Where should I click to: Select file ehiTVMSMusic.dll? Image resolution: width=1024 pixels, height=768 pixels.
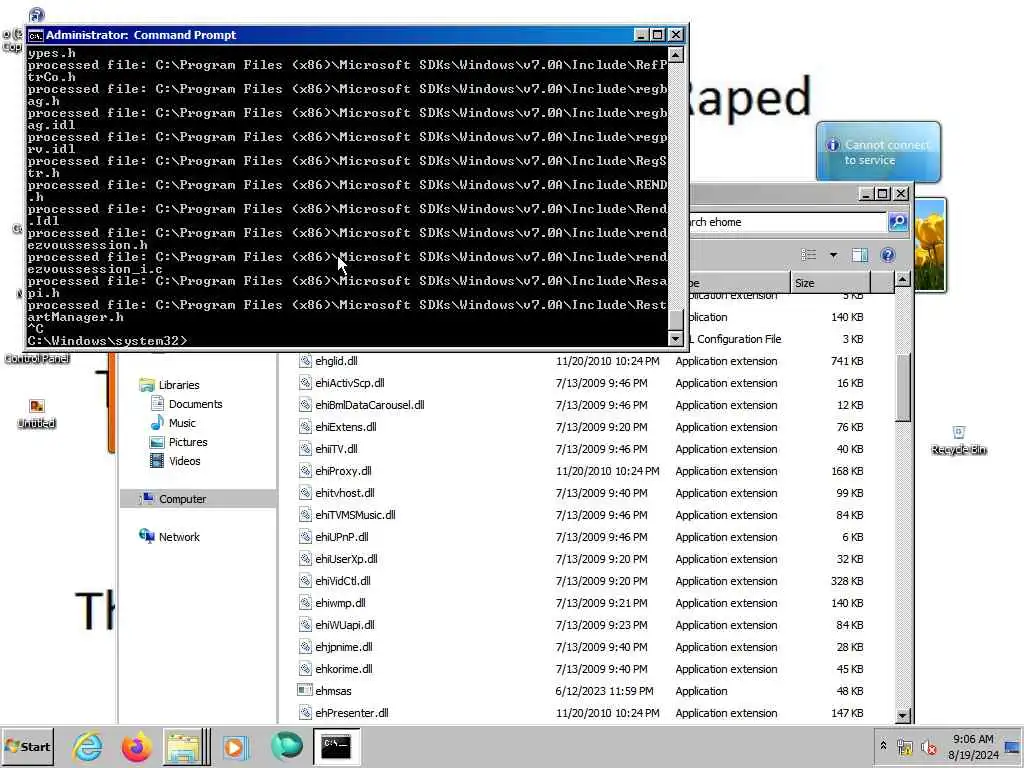[355, 515]
